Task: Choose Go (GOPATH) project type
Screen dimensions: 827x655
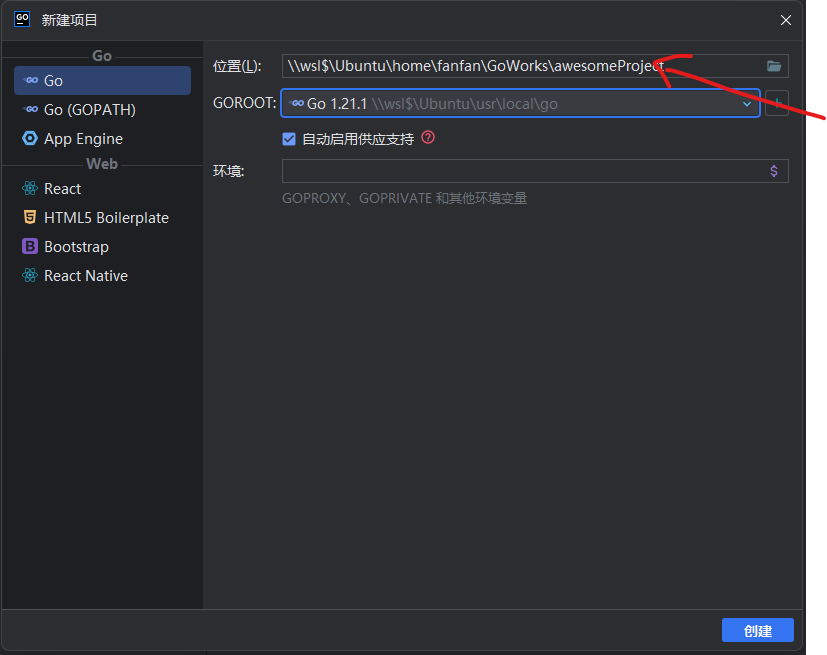Action: click(89, 110)
